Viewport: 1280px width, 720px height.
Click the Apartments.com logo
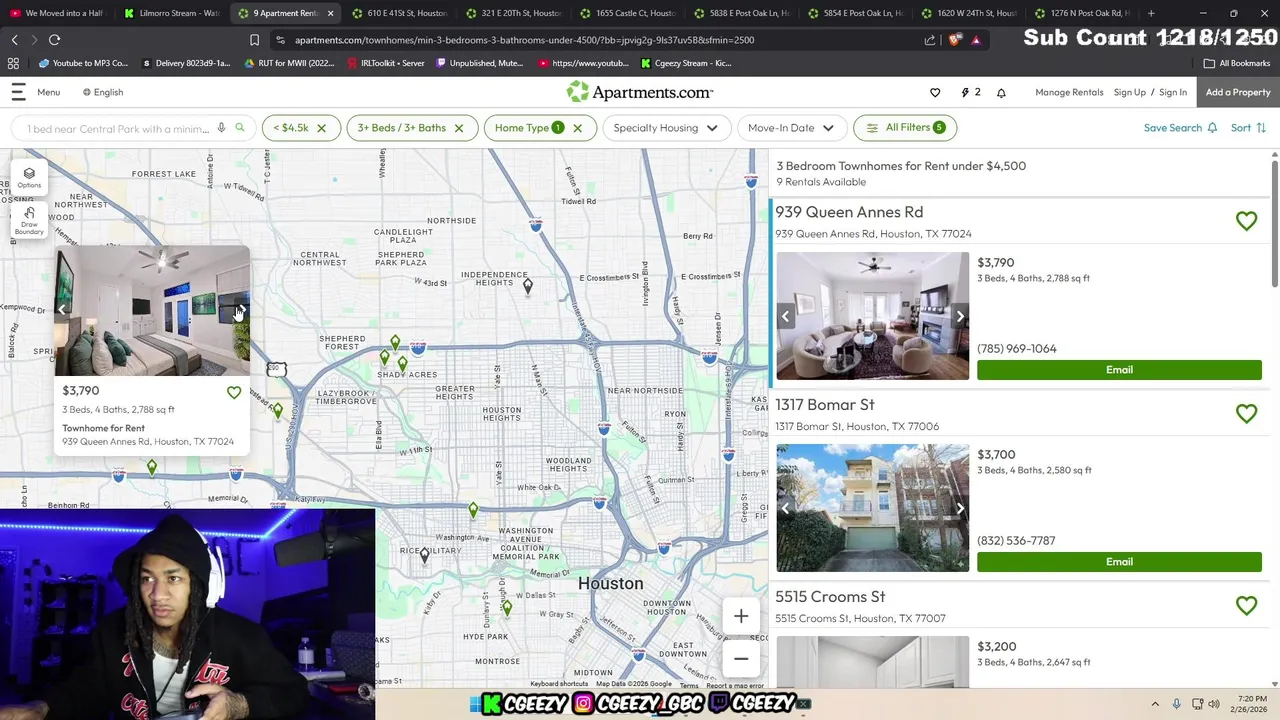640,92
